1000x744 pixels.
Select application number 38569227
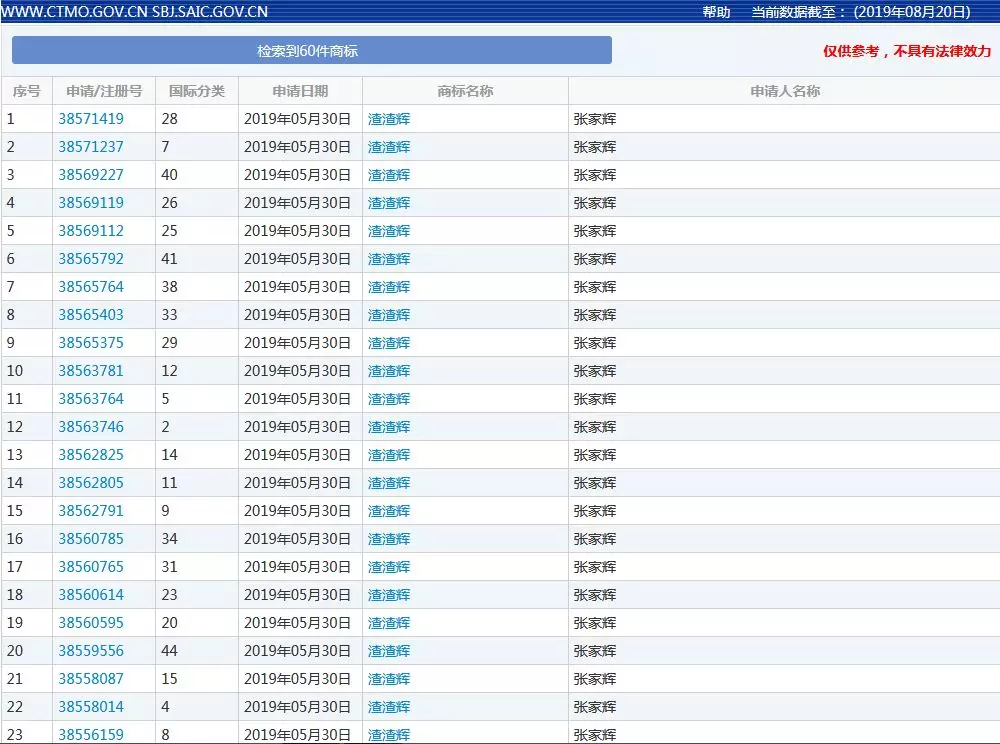pyautogui.click(x=91, y=175)
